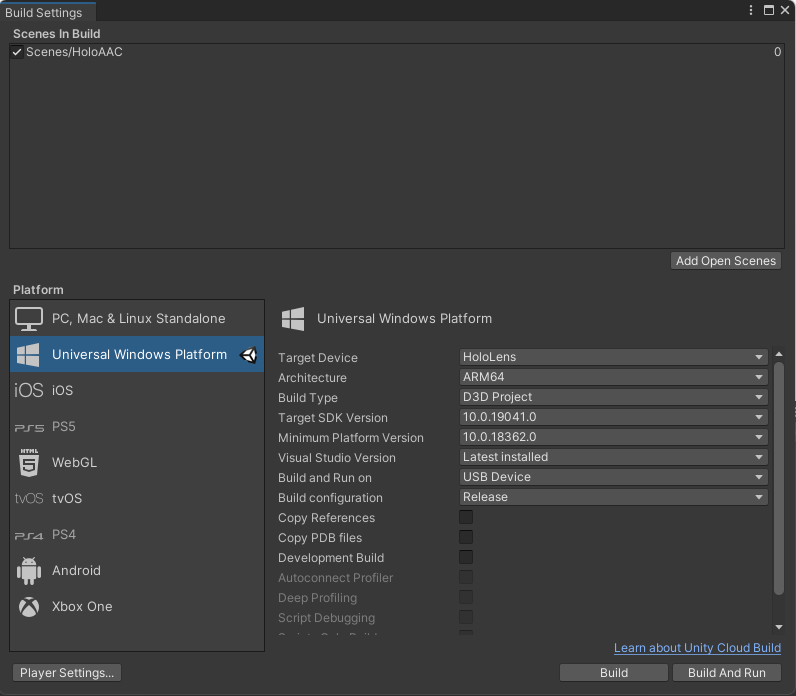Click the settings scrollbar down arrow
The image size is (796, 696).
click(779, 627)
